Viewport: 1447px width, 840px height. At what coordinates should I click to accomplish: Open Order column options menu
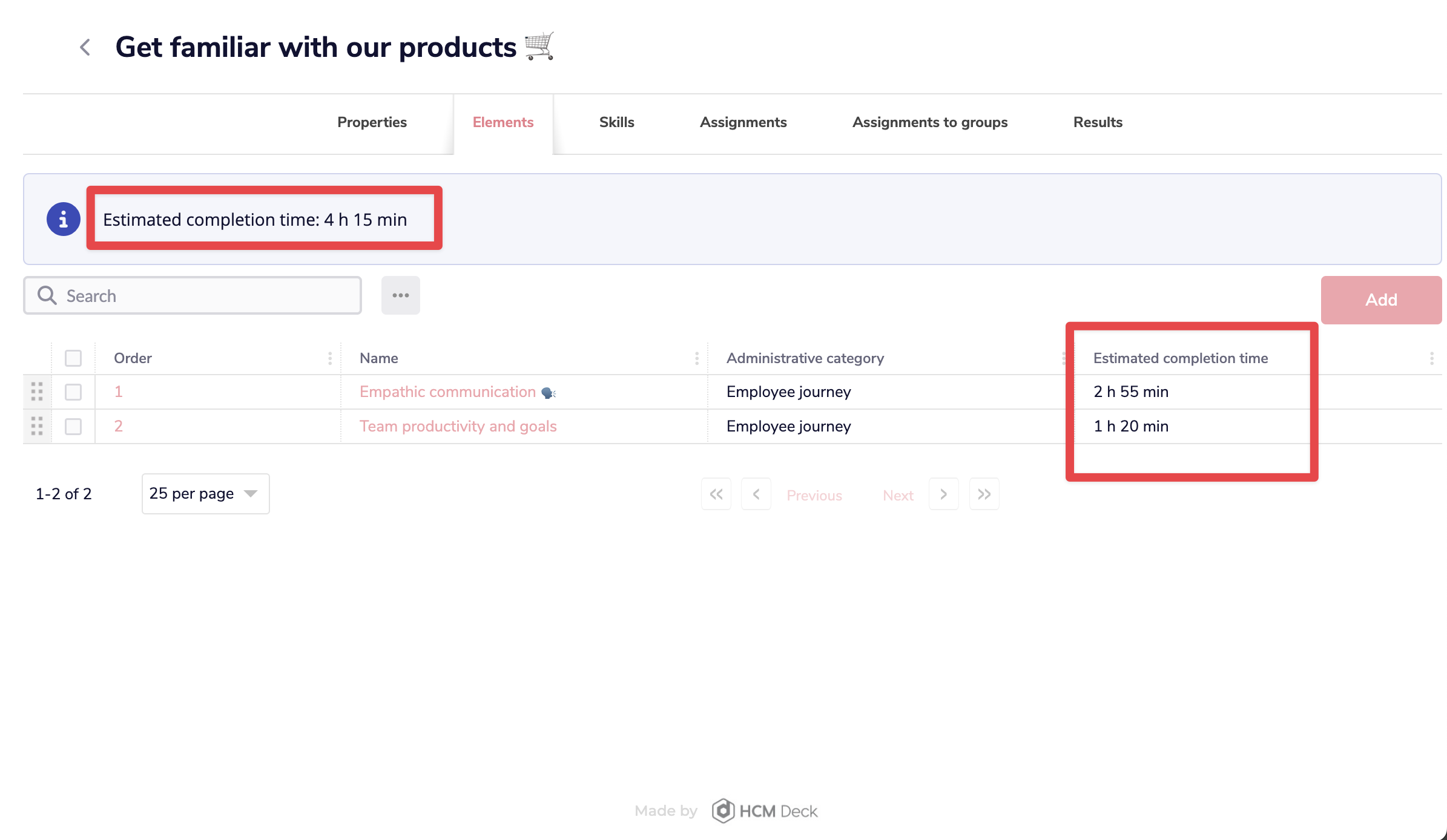(x=330, y=358)
